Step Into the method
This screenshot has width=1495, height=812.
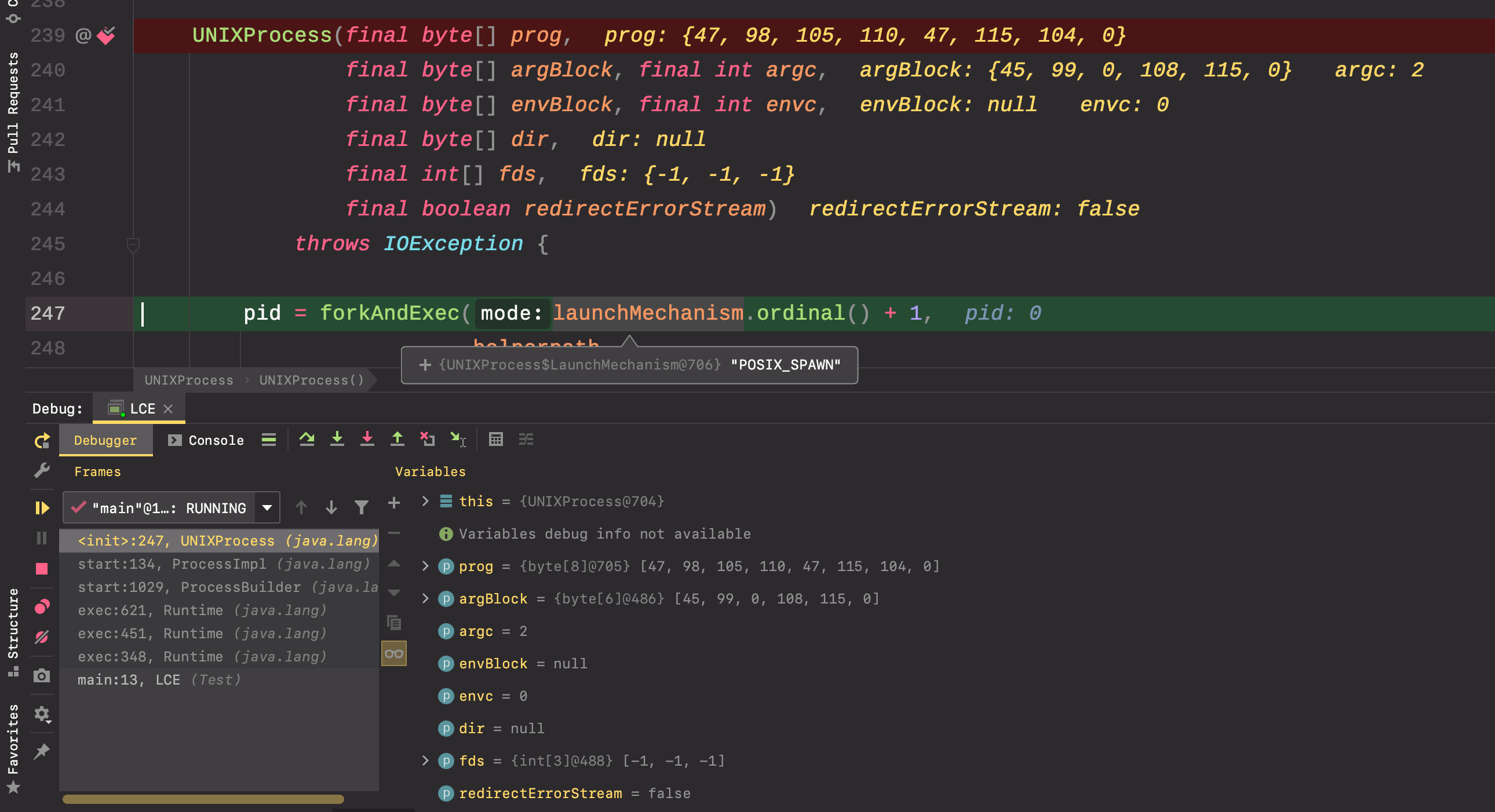(337, 440)
